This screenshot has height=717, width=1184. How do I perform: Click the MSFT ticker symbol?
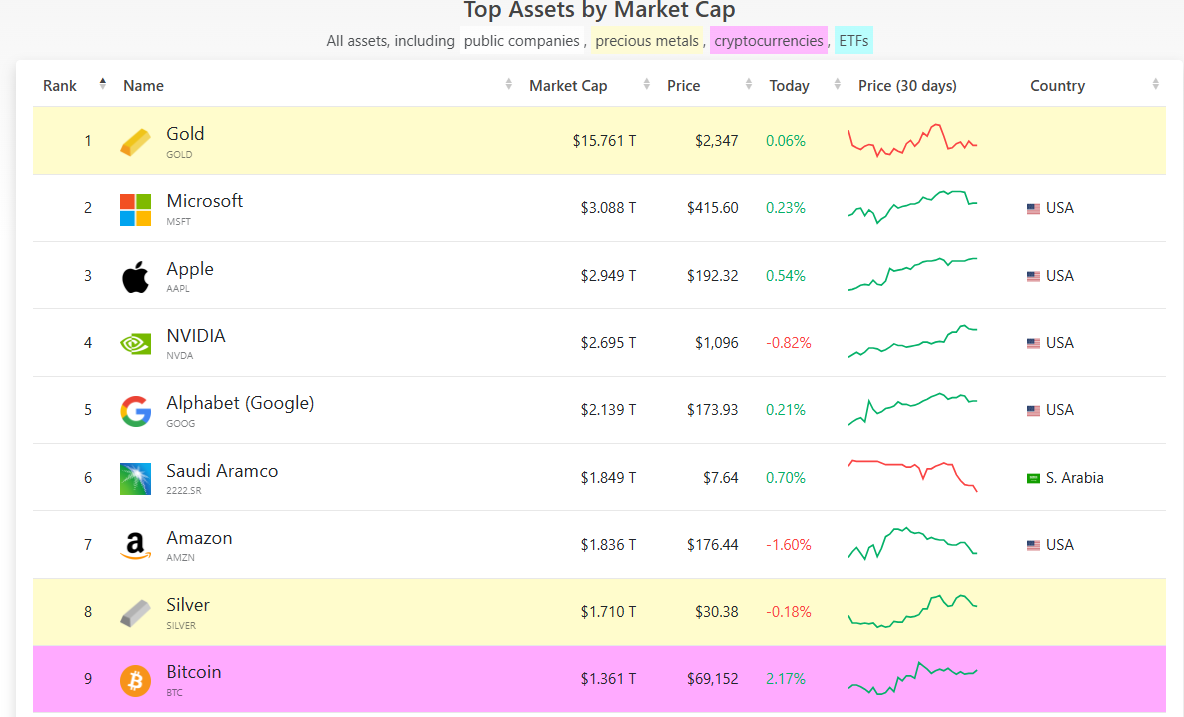click(x=178, y=222)
